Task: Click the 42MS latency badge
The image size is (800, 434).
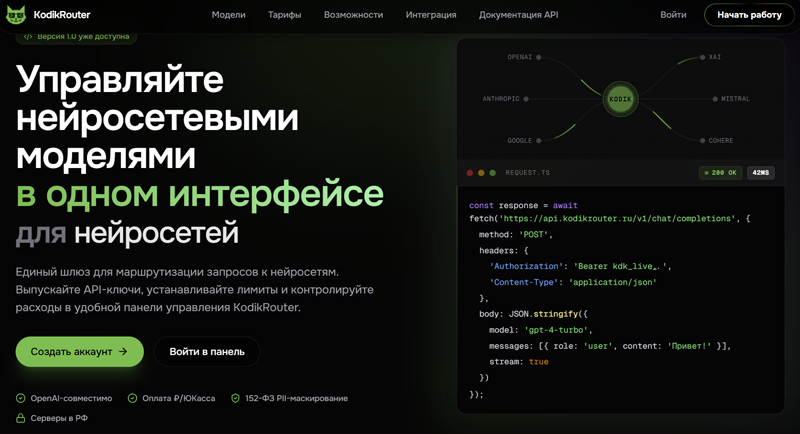Action: (761, 173)
